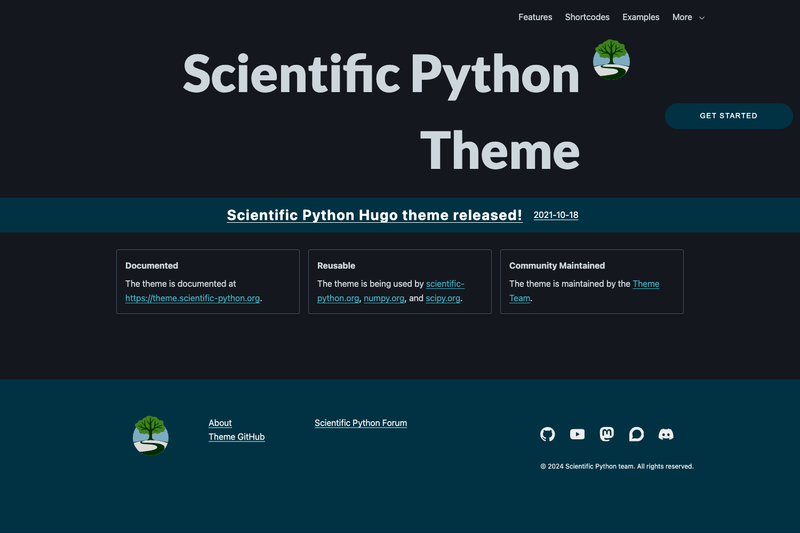Screen dimensions: 800x533
Task: Click the GET STARTED button
Action: tap(729, 116)
